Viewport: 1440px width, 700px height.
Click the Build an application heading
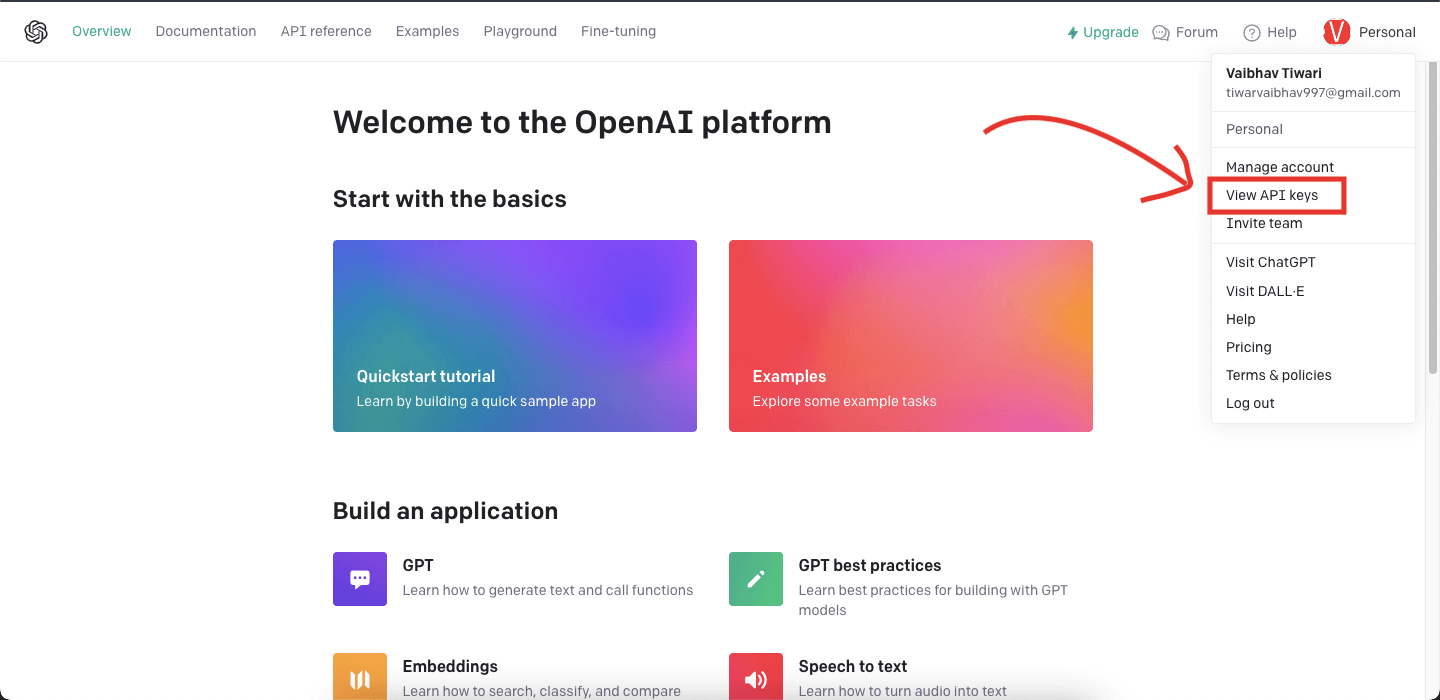coord(446,511)
